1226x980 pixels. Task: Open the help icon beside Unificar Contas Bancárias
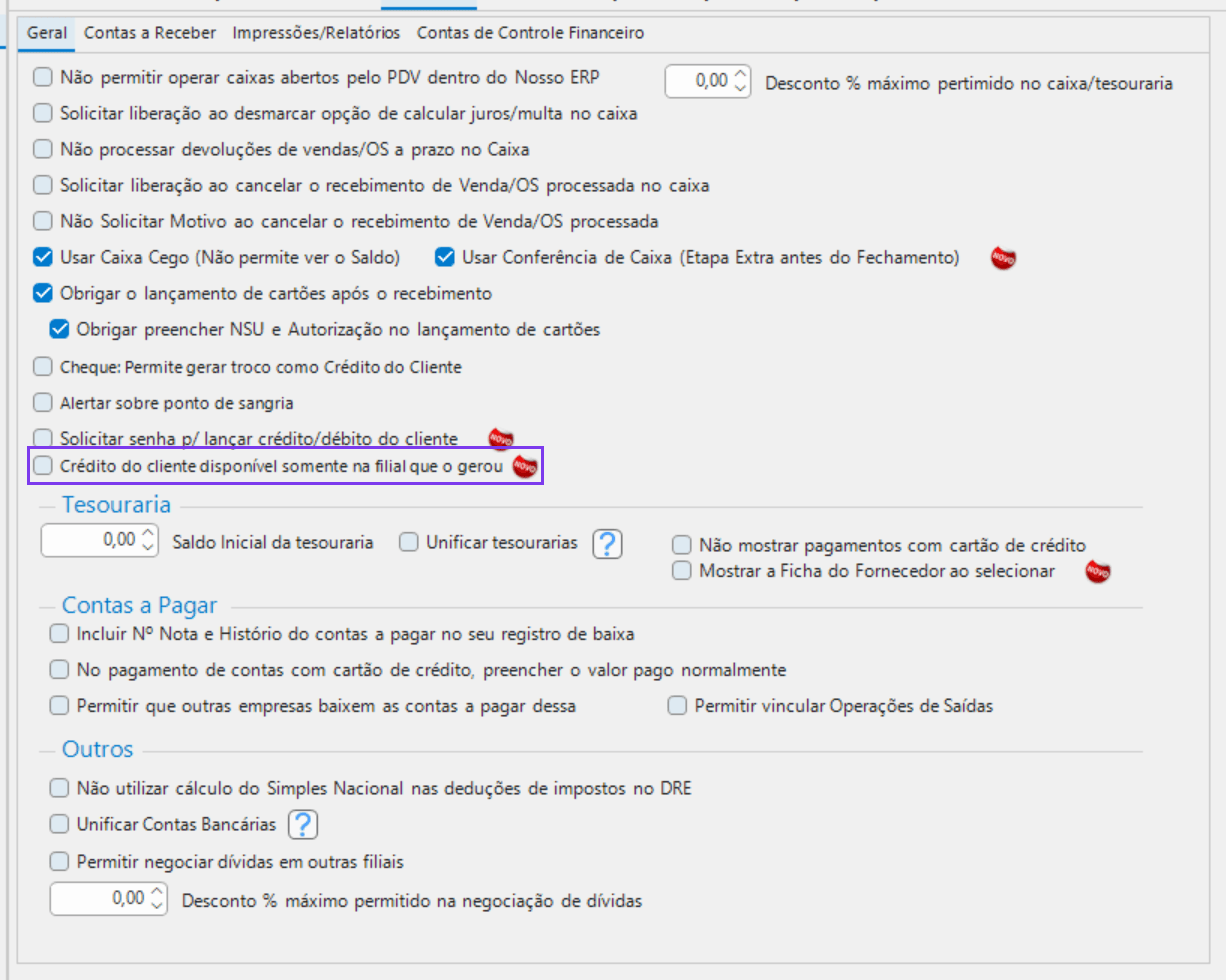(x=303, y=824)
